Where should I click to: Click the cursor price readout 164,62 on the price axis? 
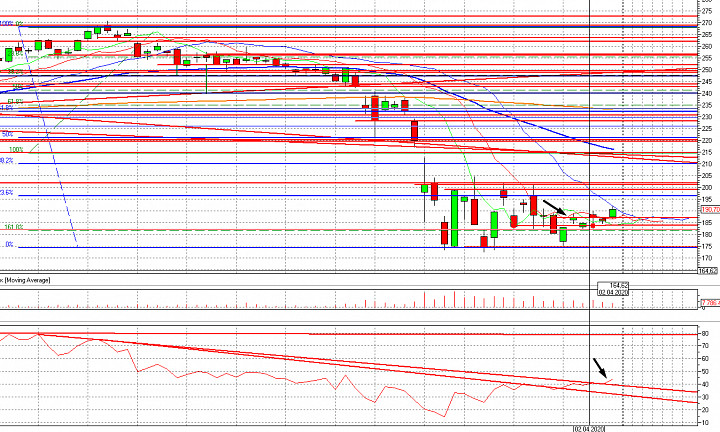coord(708,271)
